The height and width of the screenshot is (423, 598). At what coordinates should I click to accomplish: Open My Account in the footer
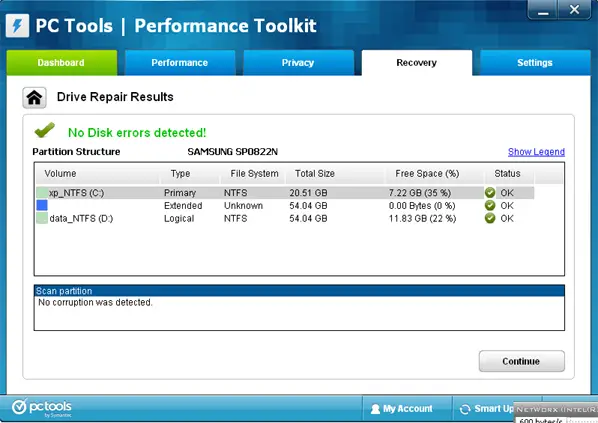tap(407, 409)
